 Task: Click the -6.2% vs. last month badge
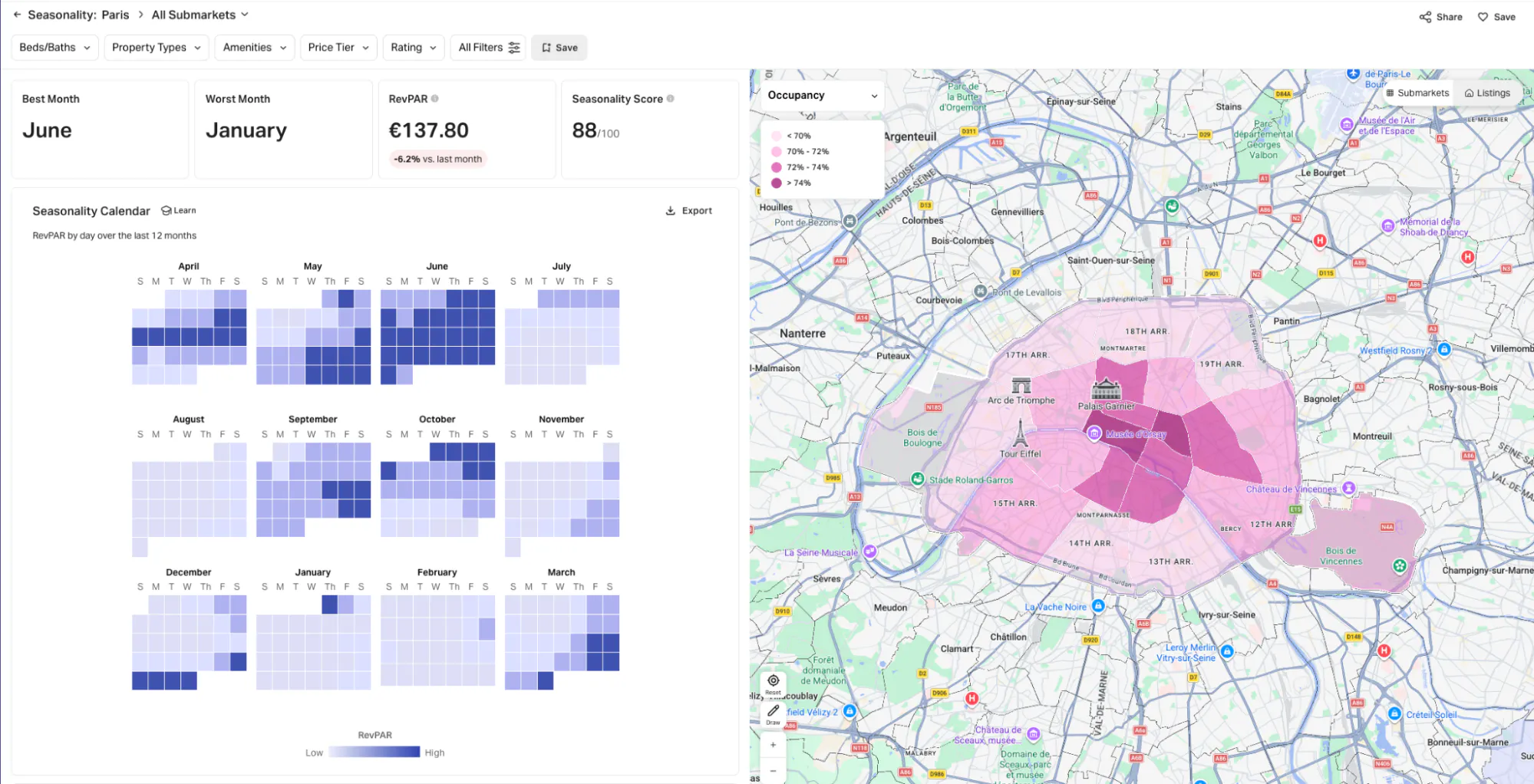pos(438,160)
